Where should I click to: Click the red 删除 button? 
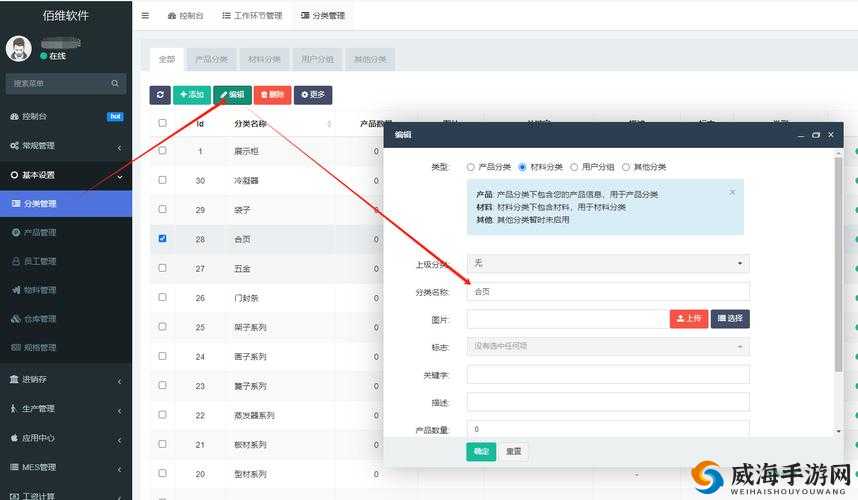click(x=273, y=95)
